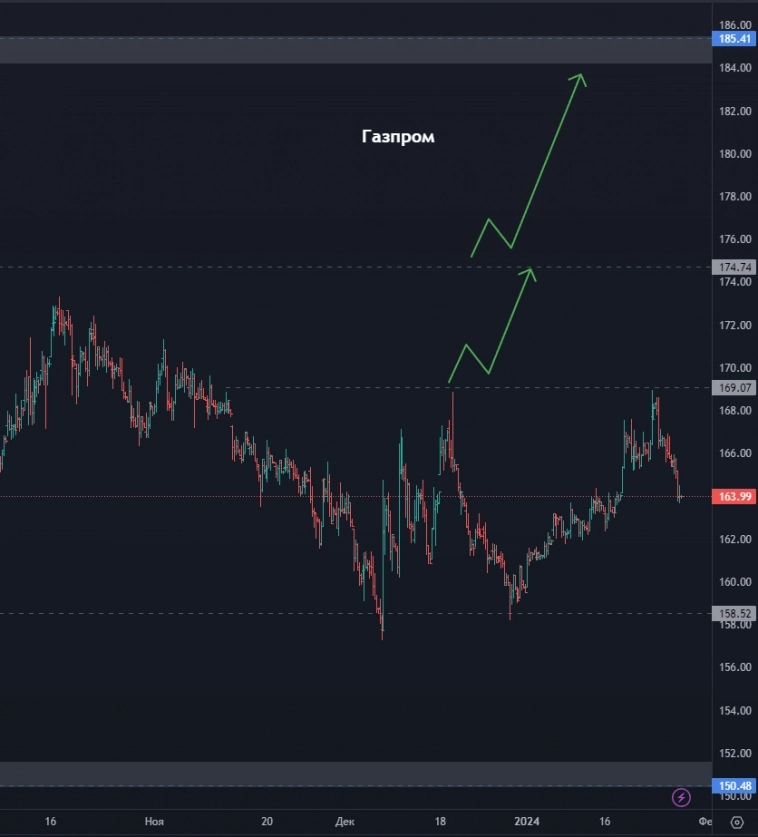Image resolution: width=758 pixels, height=837 pixels.
Task: Open chart settings hexagon gear icon
Action: (736, 822)
